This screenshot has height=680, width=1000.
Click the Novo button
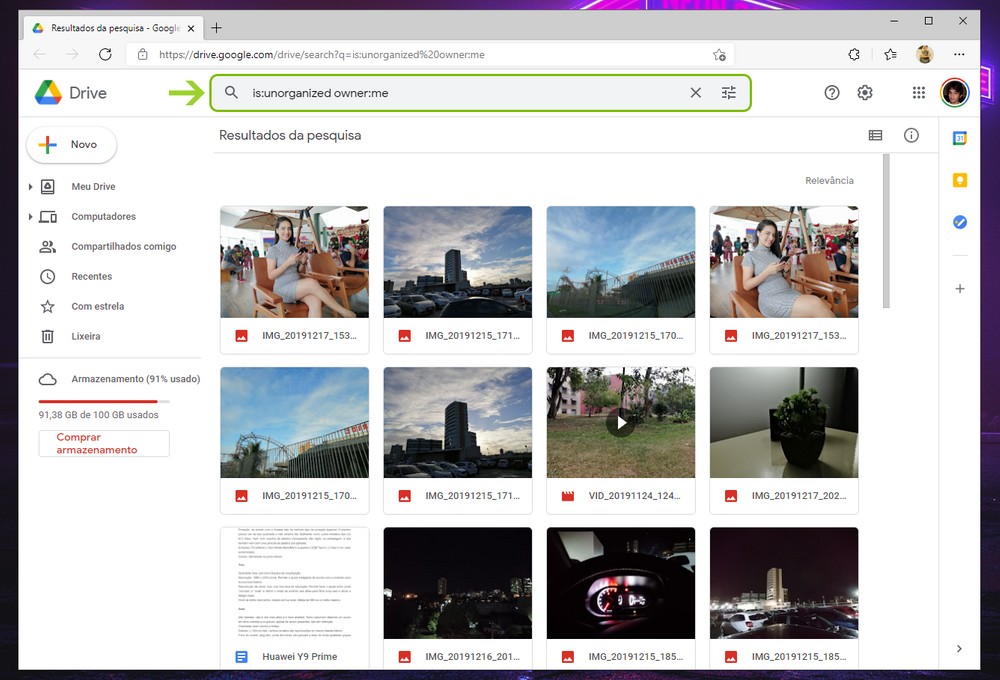click(71, 145)
